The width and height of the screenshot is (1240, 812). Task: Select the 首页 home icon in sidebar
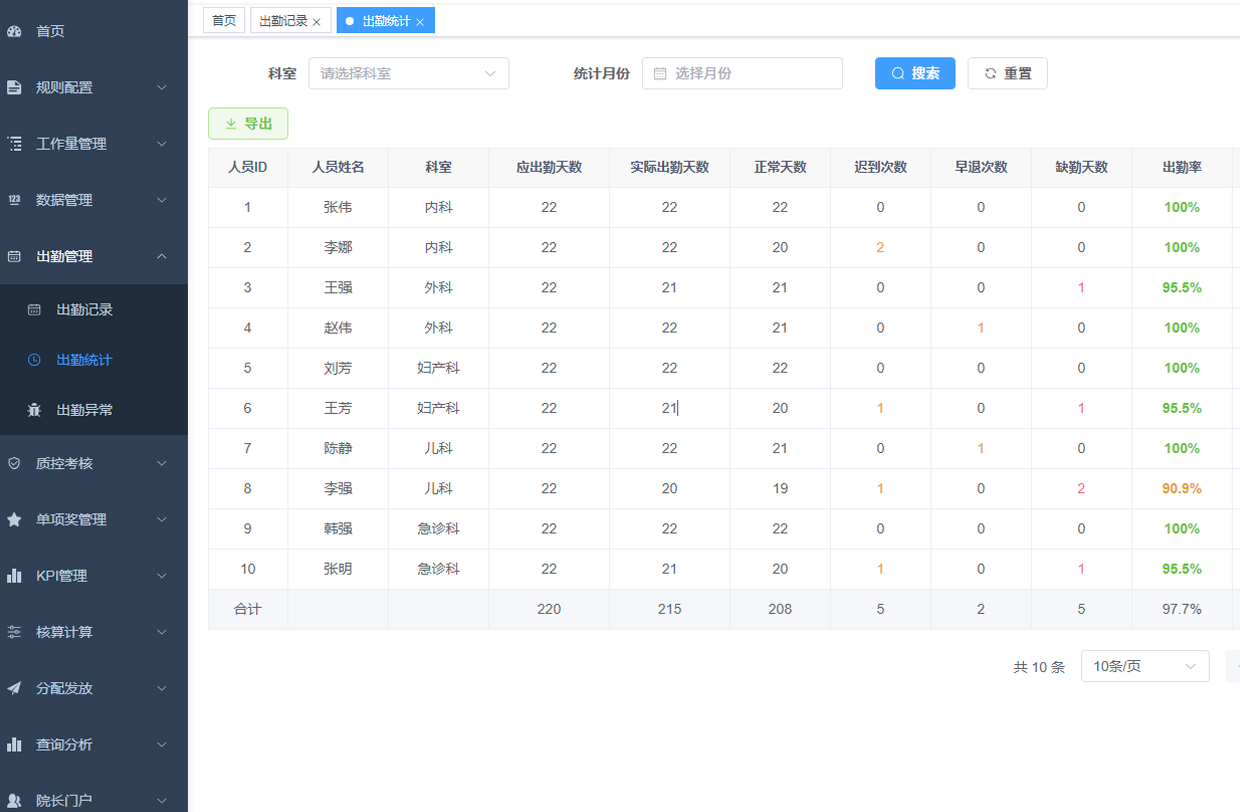coord(14,31)
